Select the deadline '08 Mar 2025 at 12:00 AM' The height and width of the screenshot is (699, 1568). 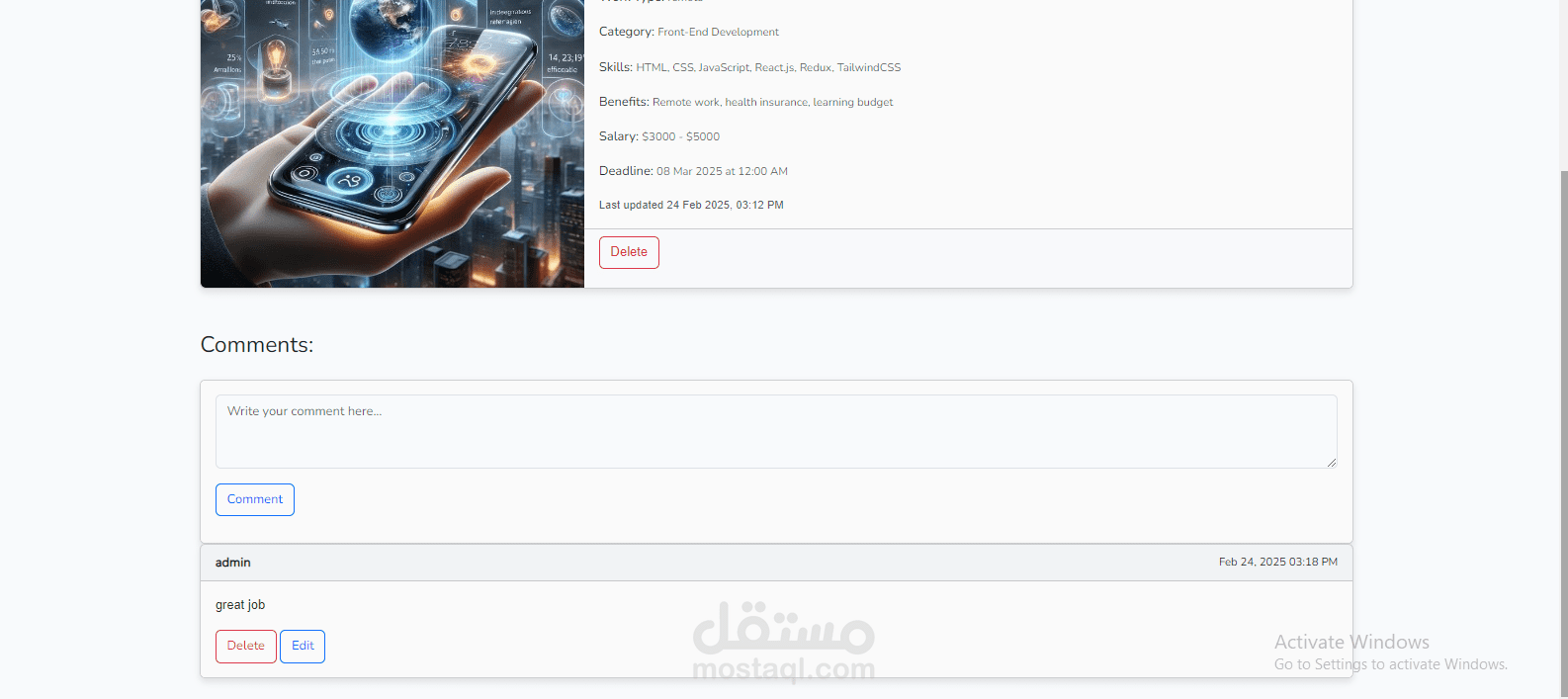coord(722,171)
